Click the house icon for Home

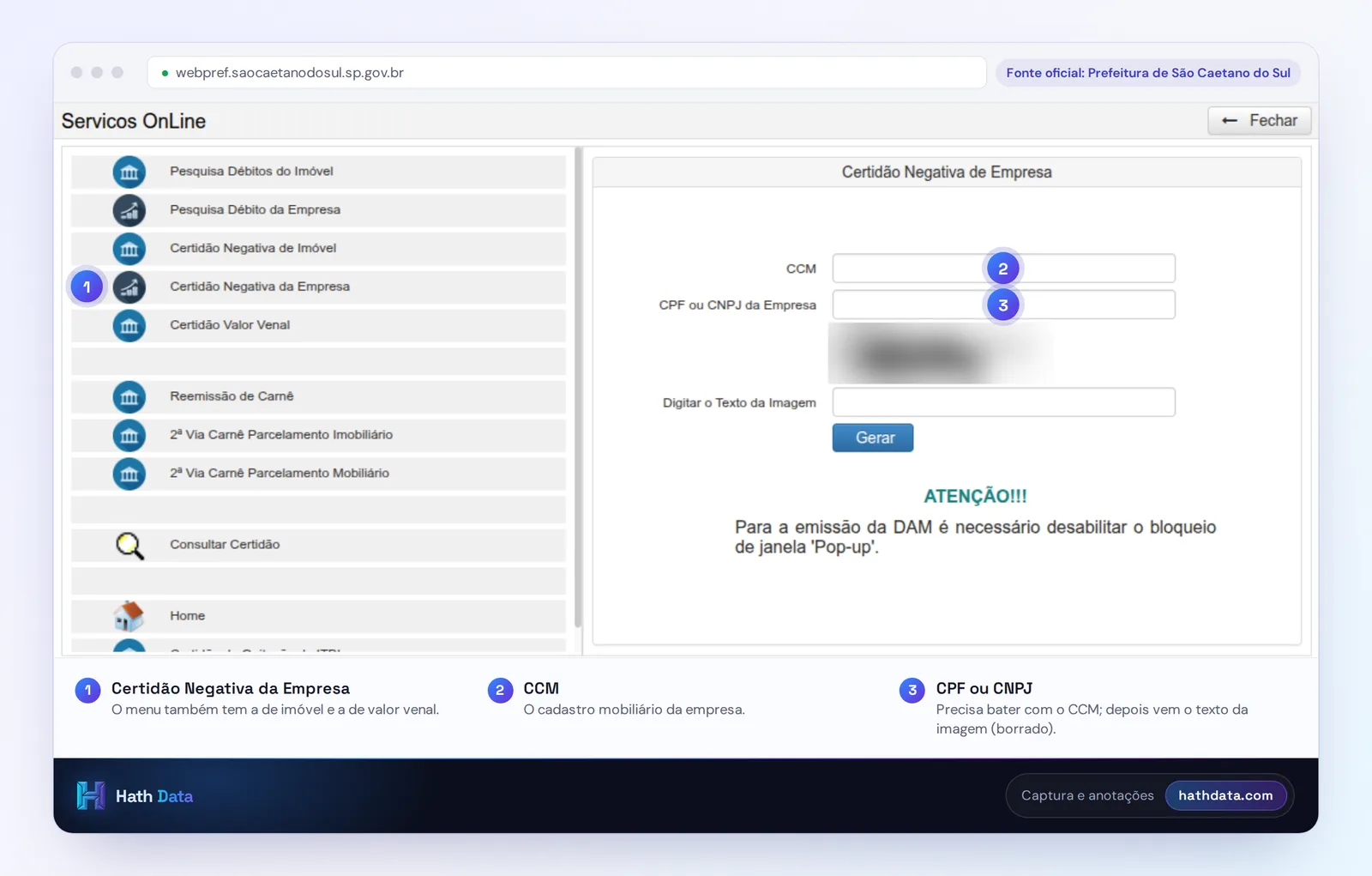click(129, 616)
